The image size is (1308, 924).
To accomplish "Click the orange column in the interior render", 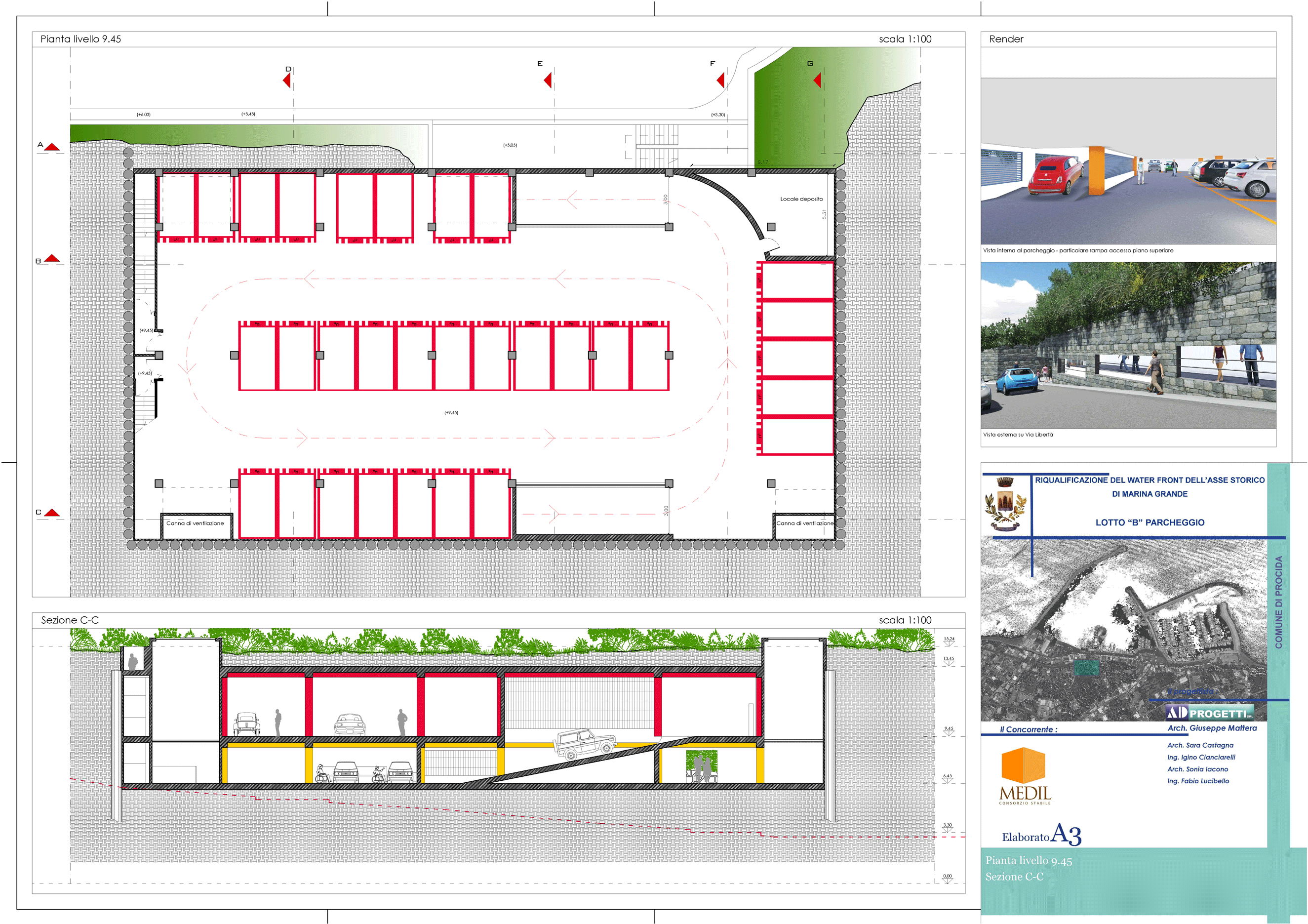I will coord(1097,171).
